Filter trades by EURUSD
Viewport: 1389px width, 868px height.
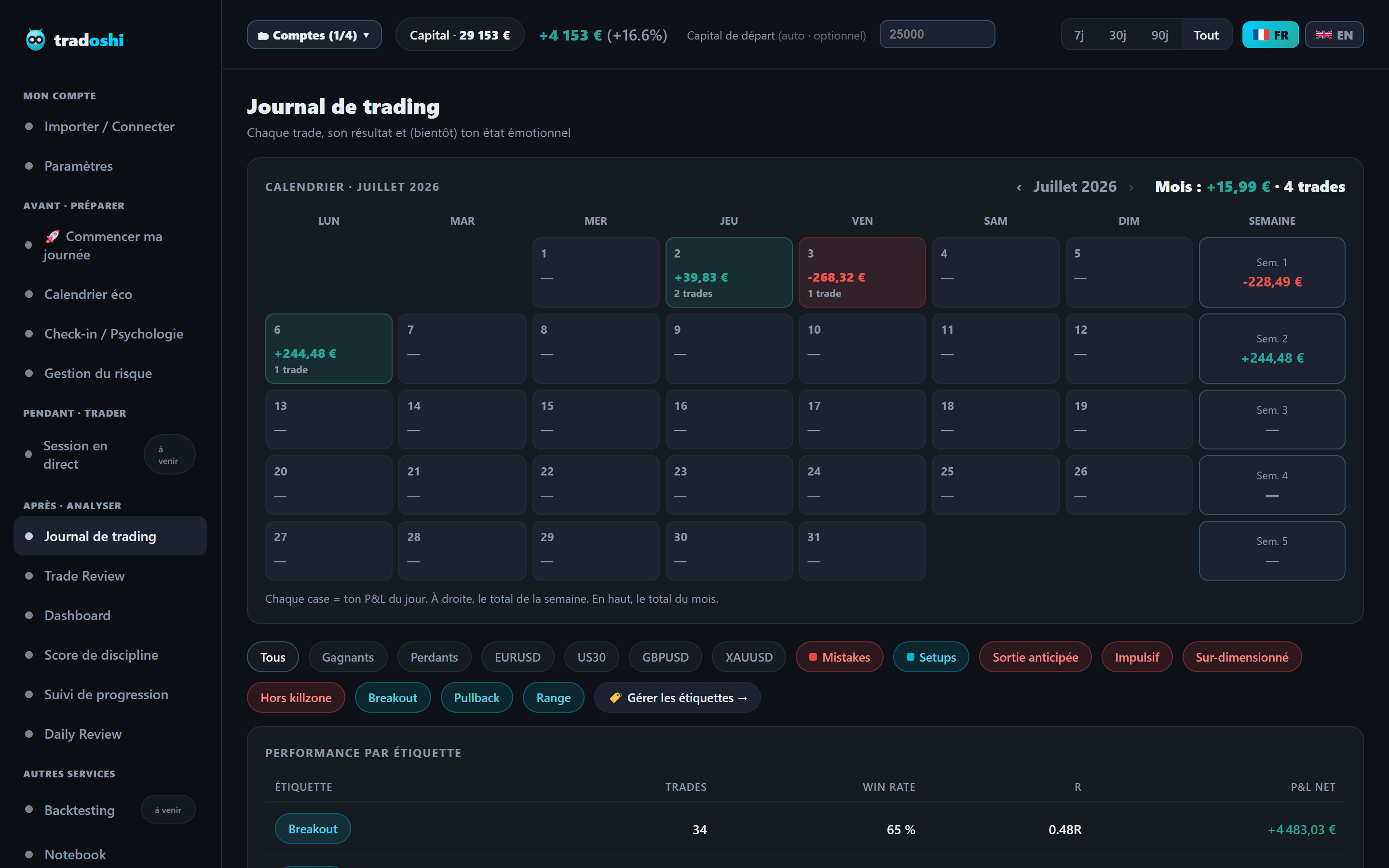pyautogui.click(x=517, y=657)
